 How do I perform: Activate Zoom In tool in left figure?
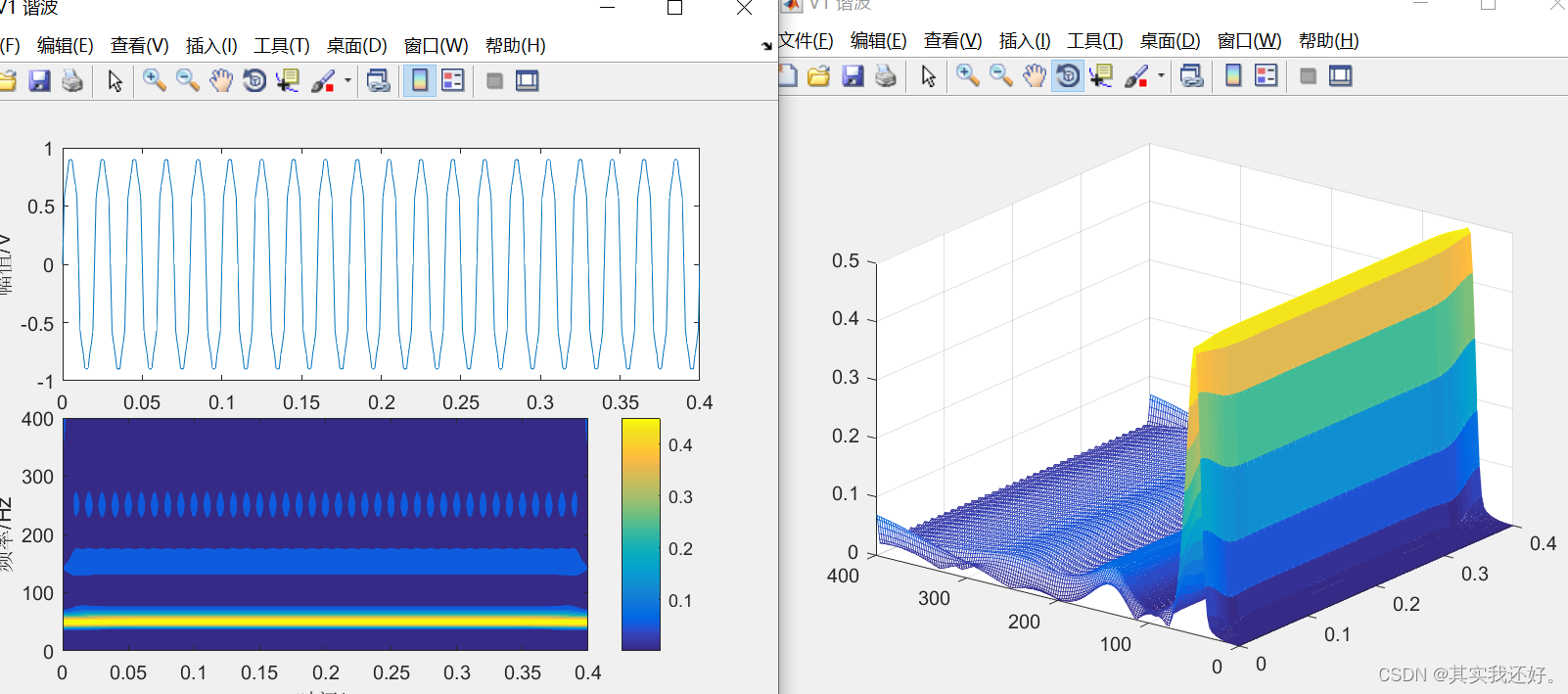pos(154,81)
